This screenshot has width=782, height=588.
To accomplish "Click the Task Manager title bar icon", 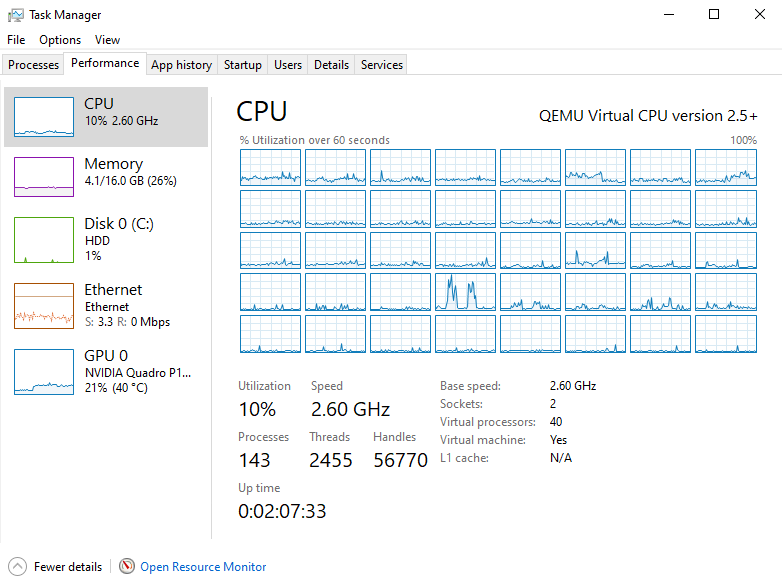I will coord(15,15).
